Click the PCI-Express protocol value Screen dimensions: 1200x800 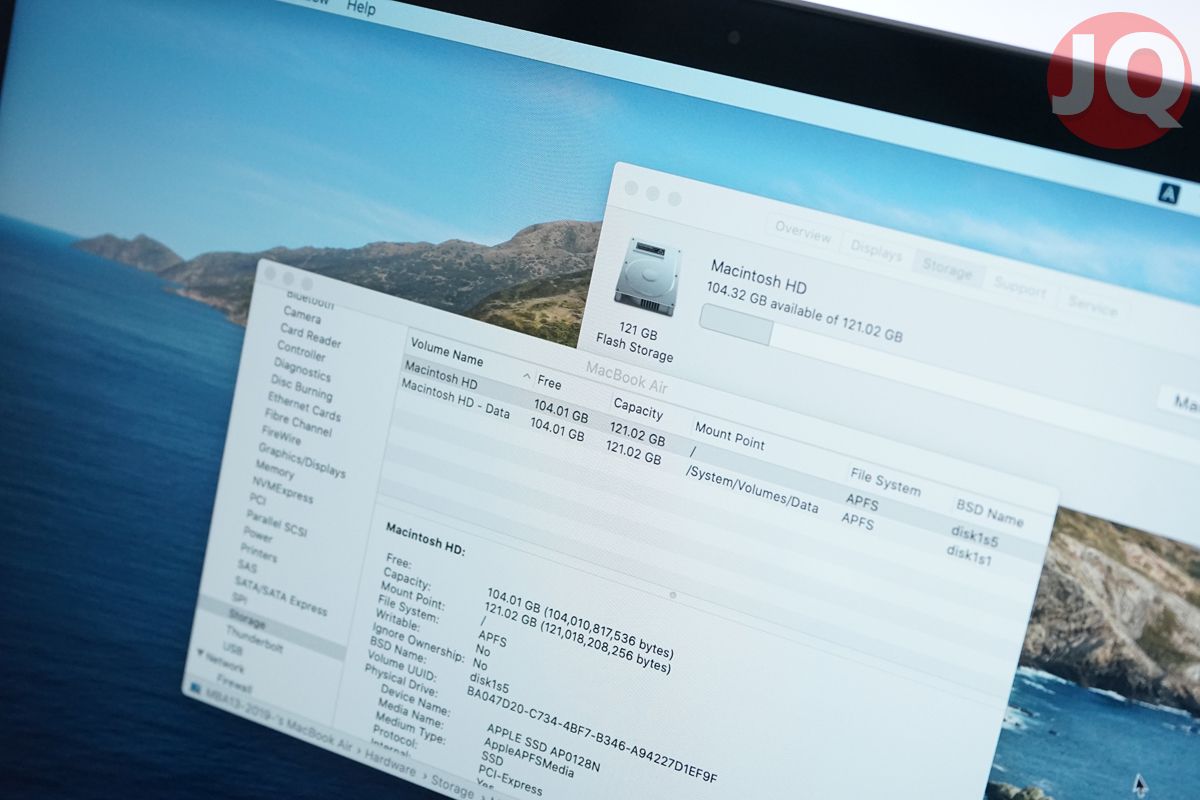tap(508, 783)
